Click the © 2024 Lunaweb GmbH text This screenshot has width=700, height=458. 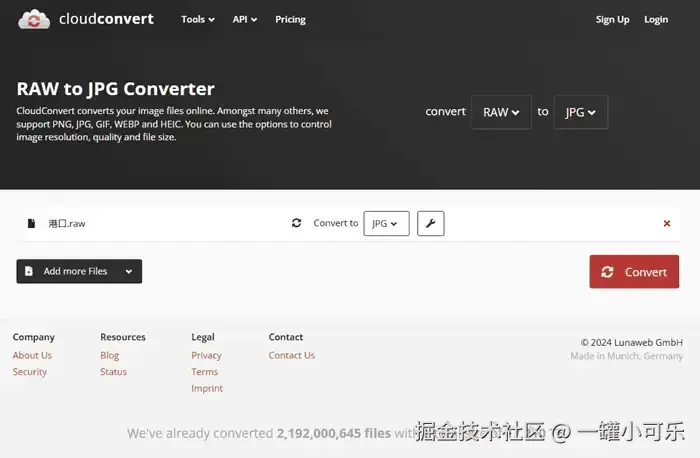click(632, 342)
